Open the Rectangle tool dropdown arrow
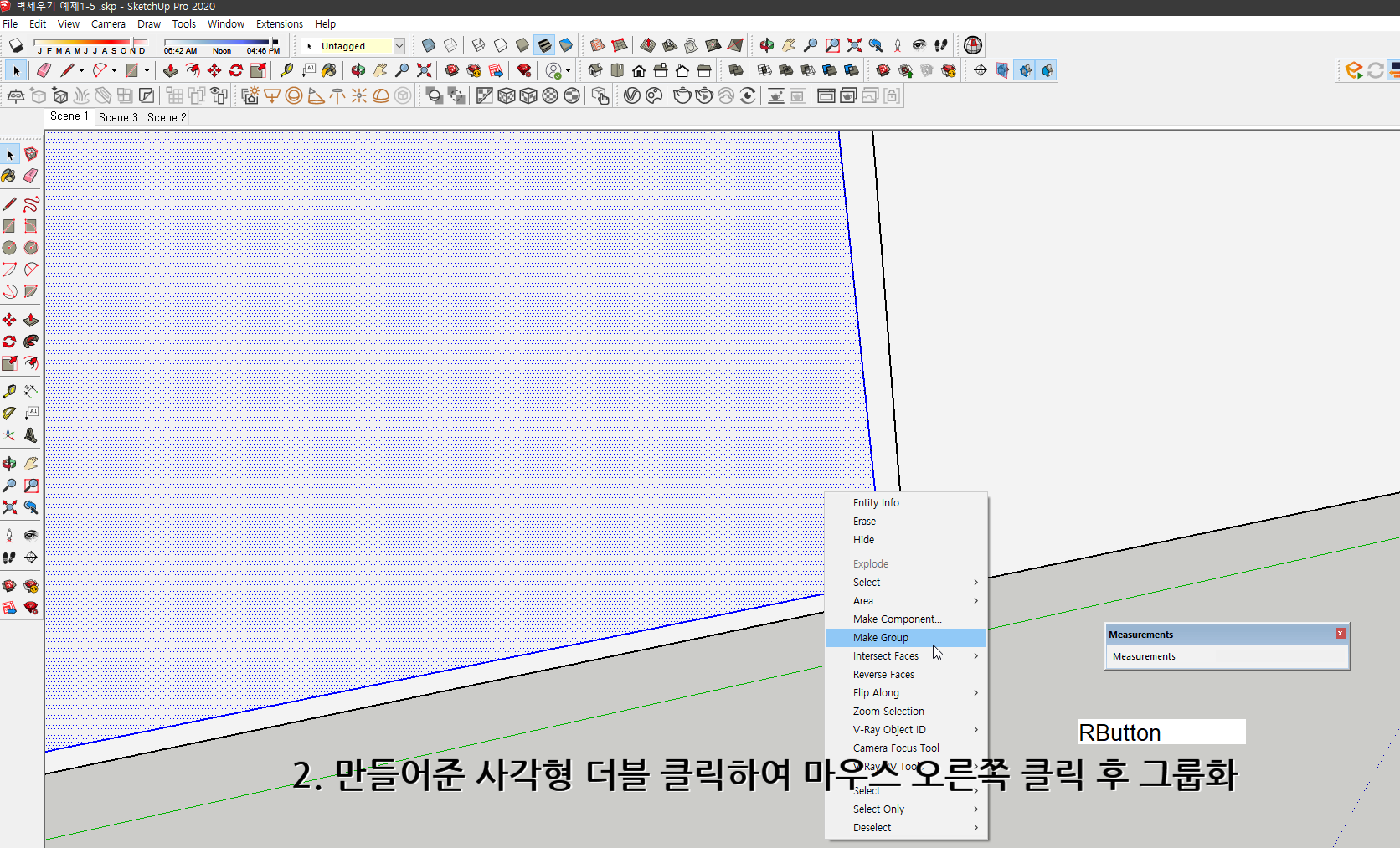Screen dimensions: 1400x848 pos(147,70)
